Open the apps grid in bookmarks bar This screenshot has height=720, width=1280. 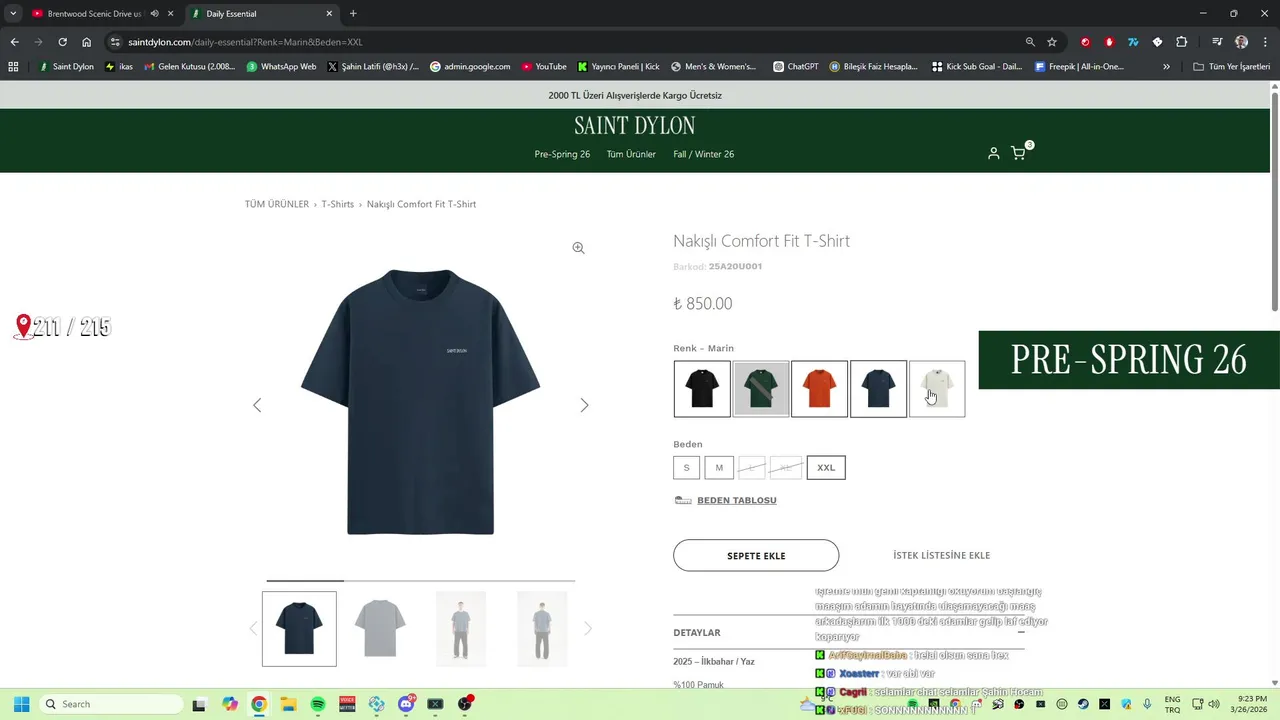pos(13,67)
